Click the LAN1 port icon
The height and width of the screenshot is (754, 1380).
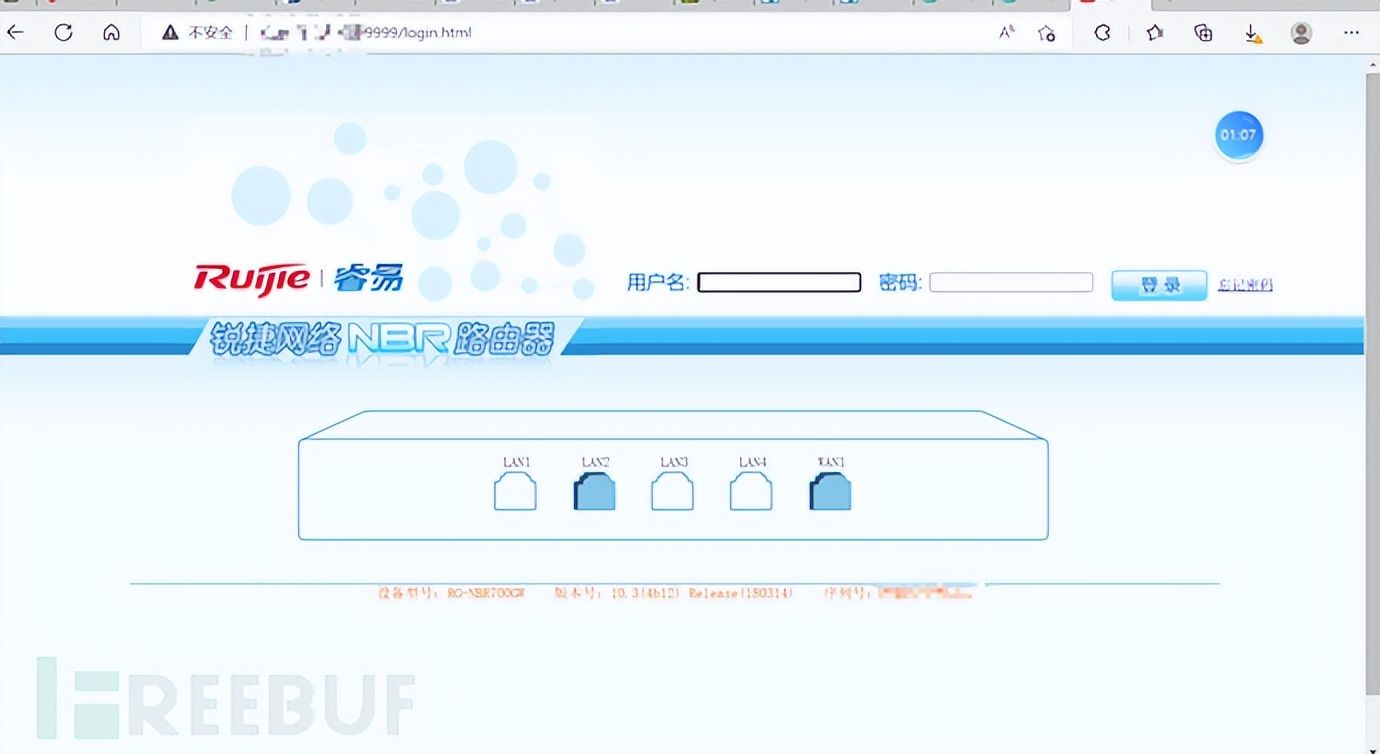515,492
